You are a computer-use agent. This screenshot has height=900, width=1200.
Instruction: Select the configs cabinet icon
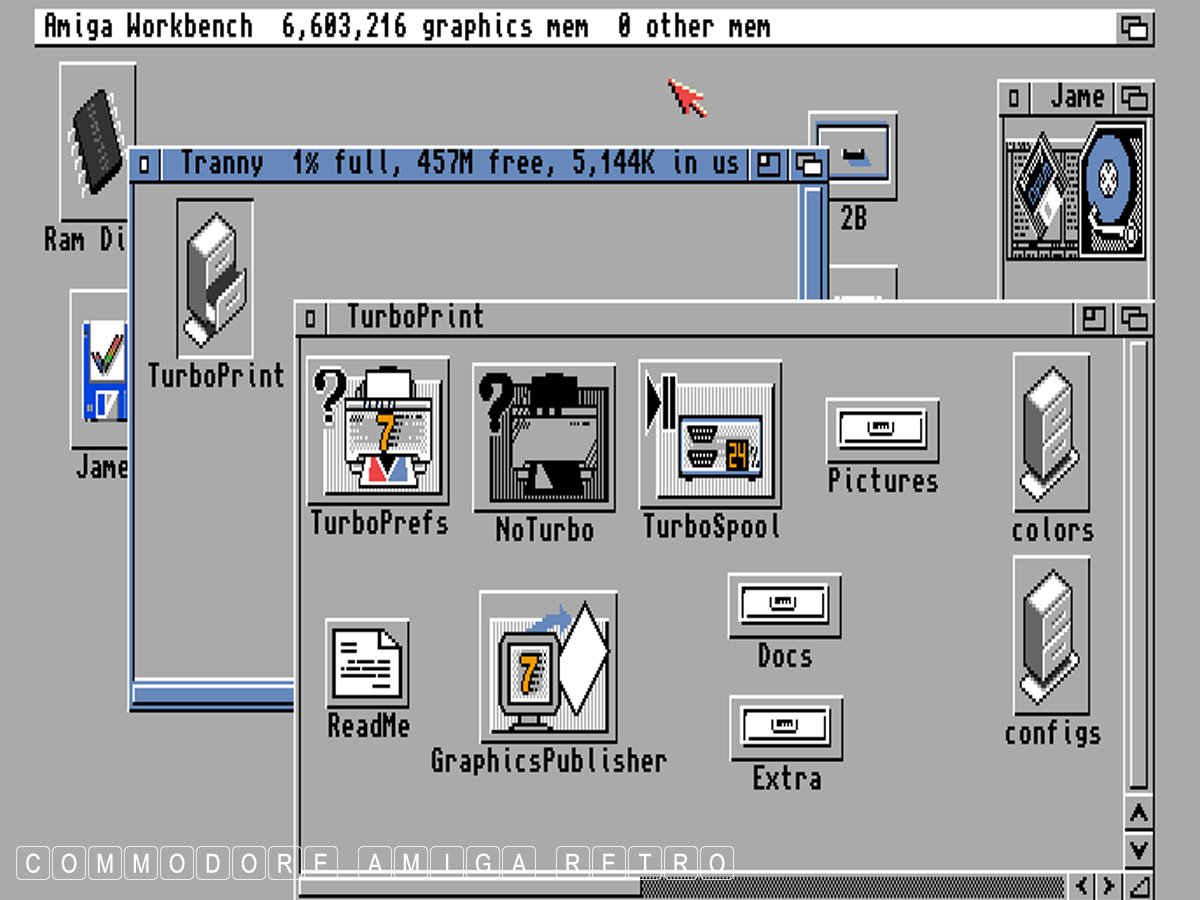point(1051,635)
